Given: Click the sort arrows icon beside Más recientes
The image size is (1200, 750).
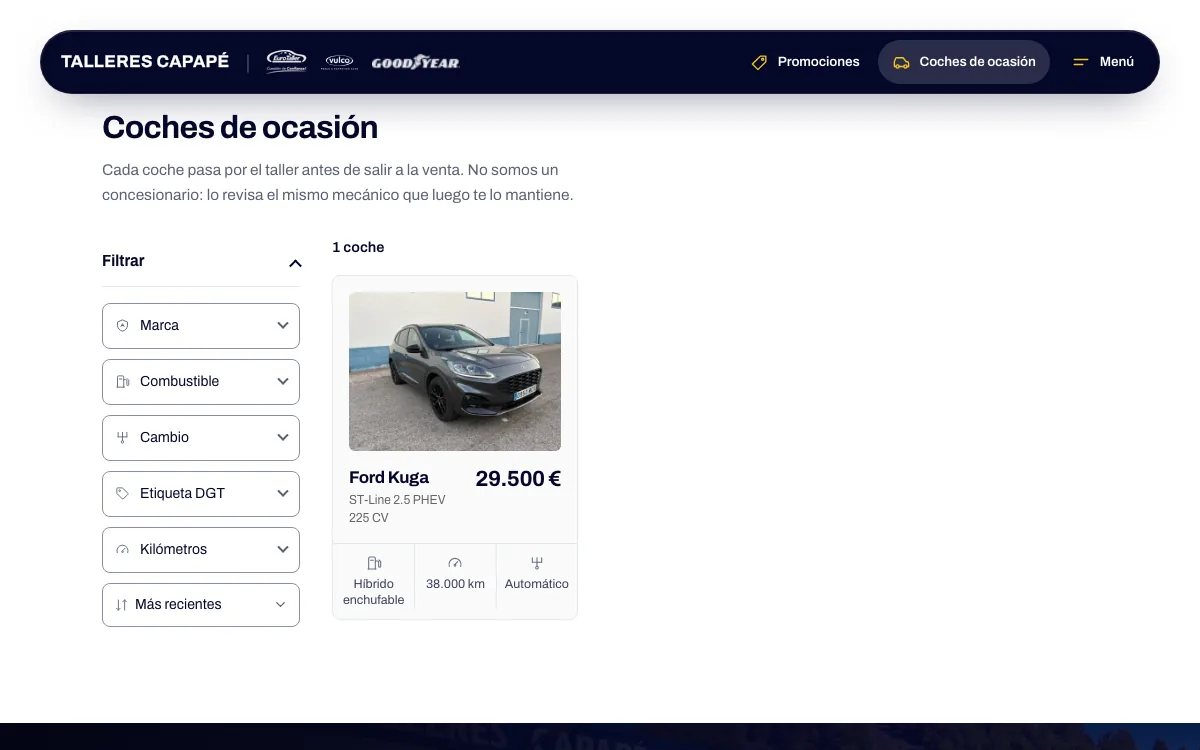Looking at the screenshot, I should (x=122, y=605).
